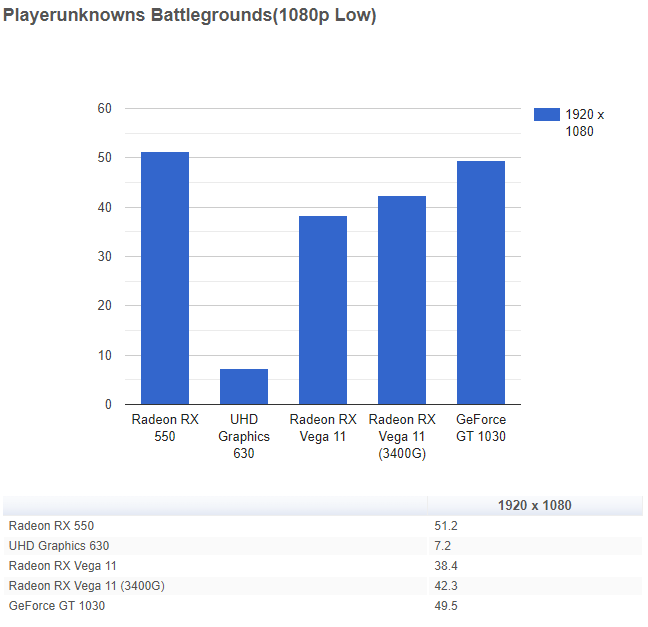Viewport: 648px width, 627px height.
Task: Select the Radeon RX 550 table row name
Action: point(51,526)
